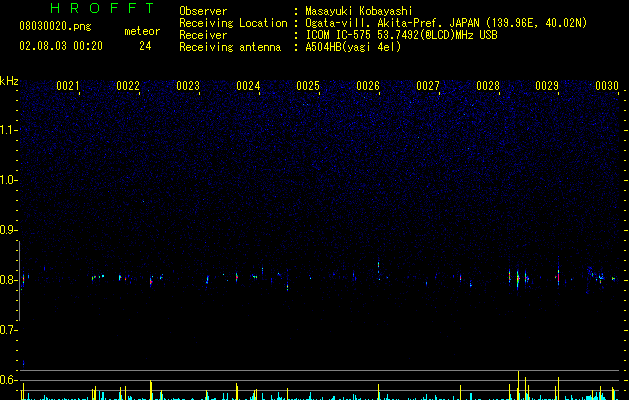This screenshot has height=400, width=629.
Task: Click the 0.8 frequency axis label
Action: 8,280
